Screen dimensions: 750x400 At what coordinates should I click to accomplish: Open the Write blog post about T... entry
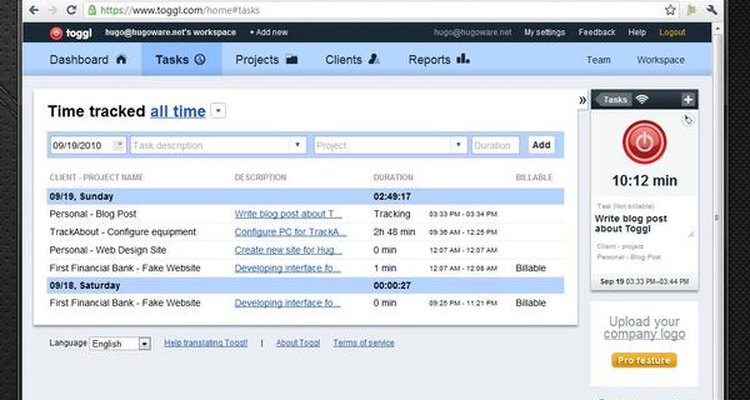point(288,214)
